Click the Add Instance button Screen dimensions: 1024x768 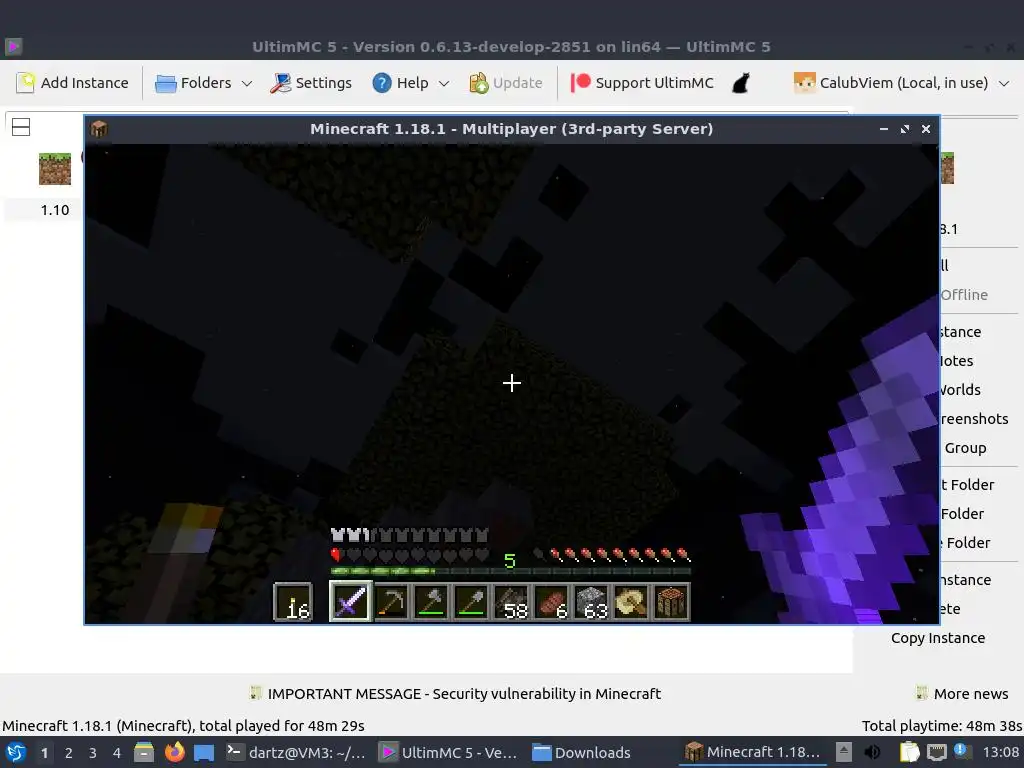click(x=72, y=83)
